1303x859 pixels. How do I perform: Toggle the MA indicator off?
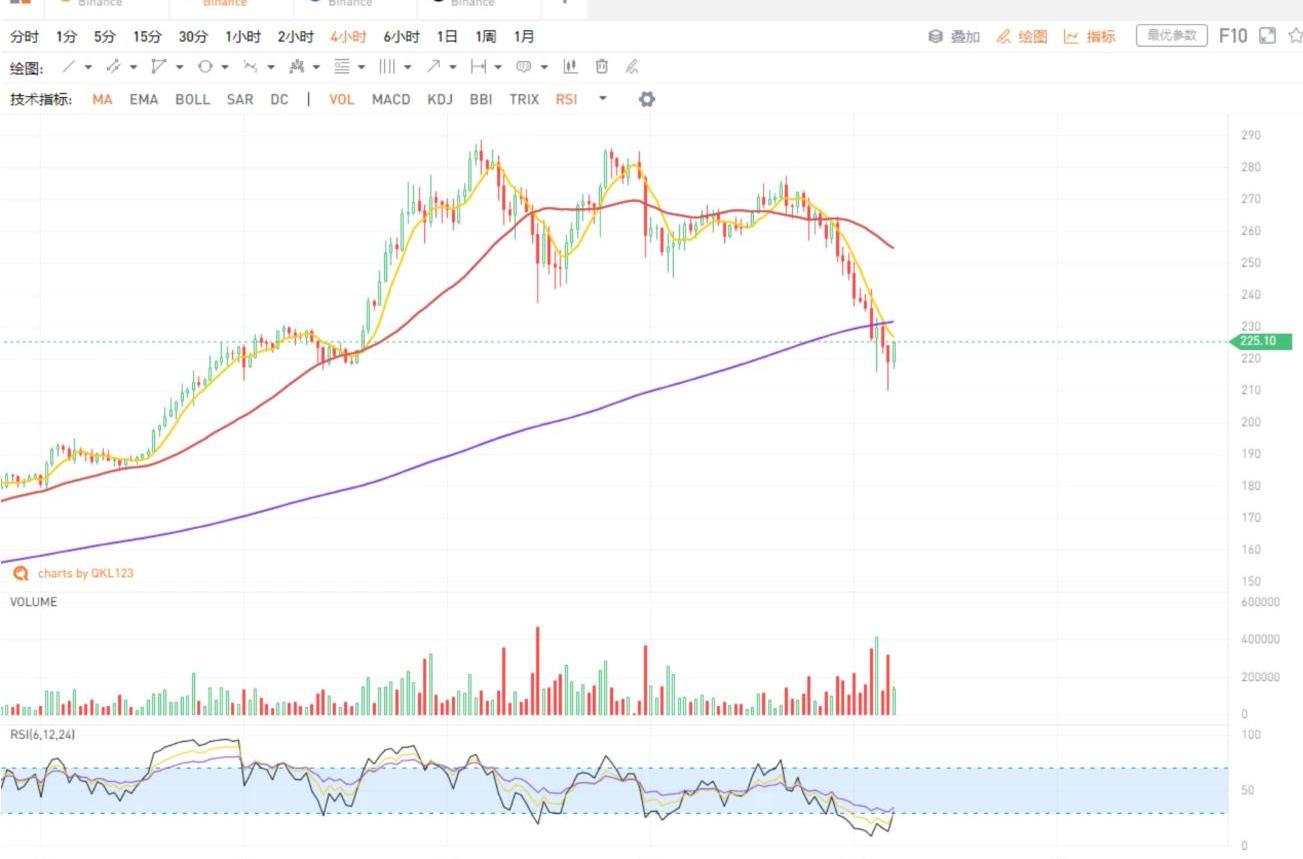[102, 99]
